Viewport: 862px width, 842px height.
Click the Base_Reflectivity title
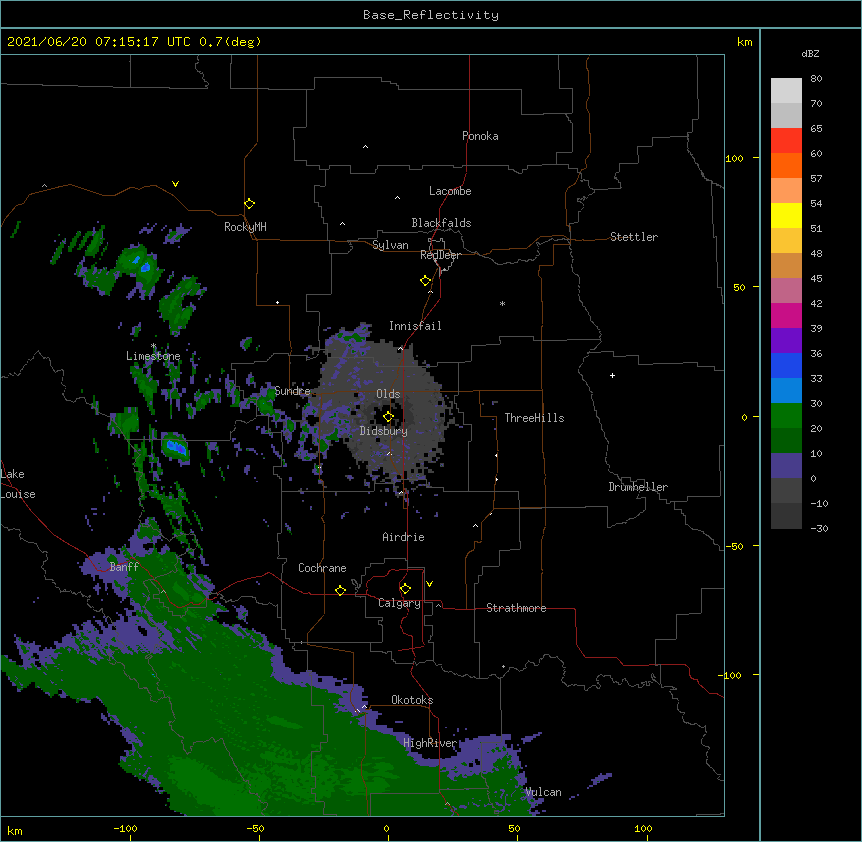point(431,15)
